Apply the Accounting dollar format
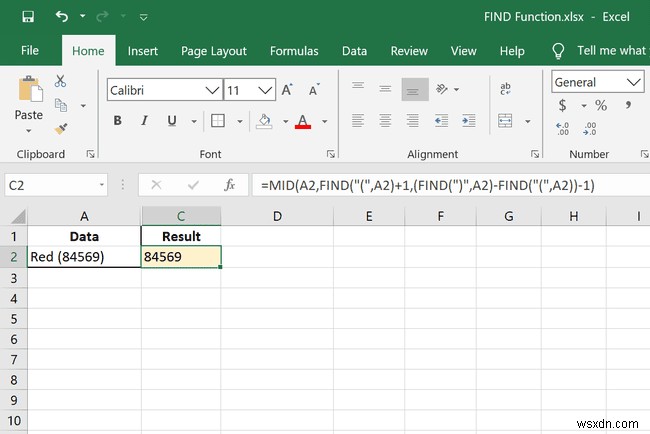 click(x=563, y=105)
